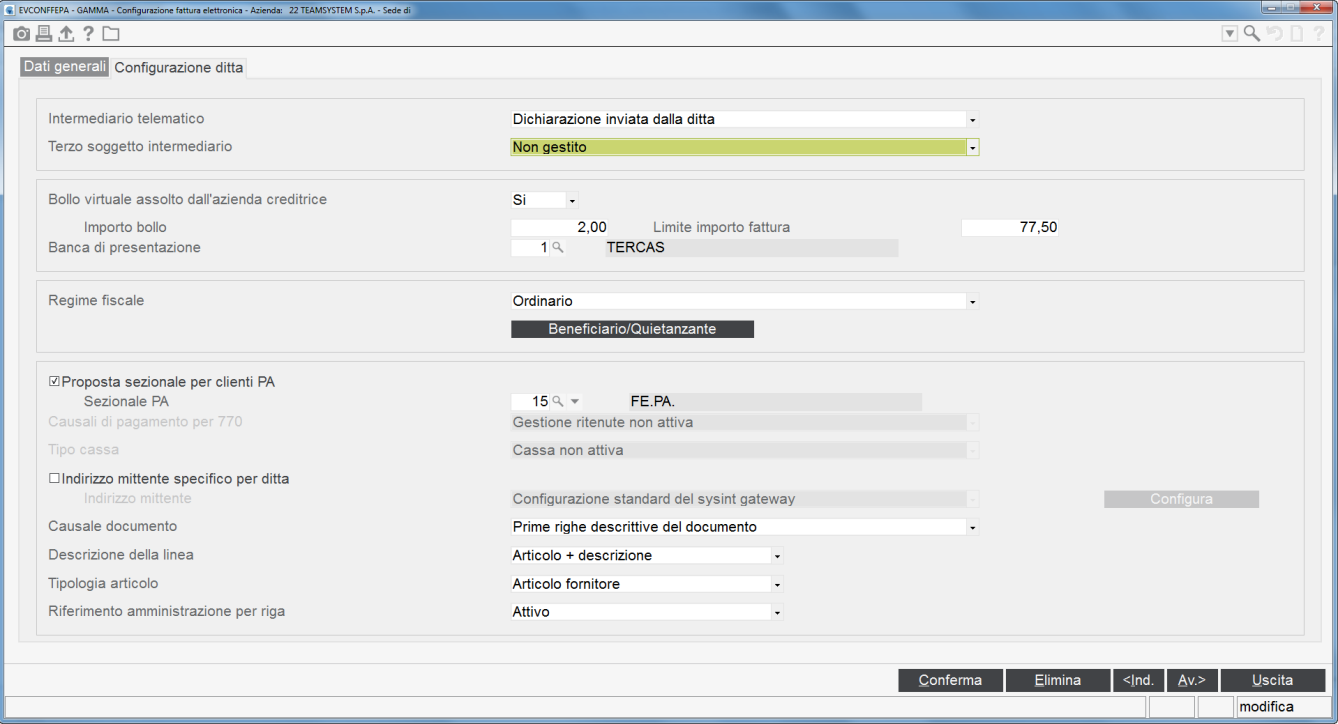This screenshot has height=724, width=1338.
Task: Open the Bollo virtuale Si dropdown
Action: pos(573,200)
